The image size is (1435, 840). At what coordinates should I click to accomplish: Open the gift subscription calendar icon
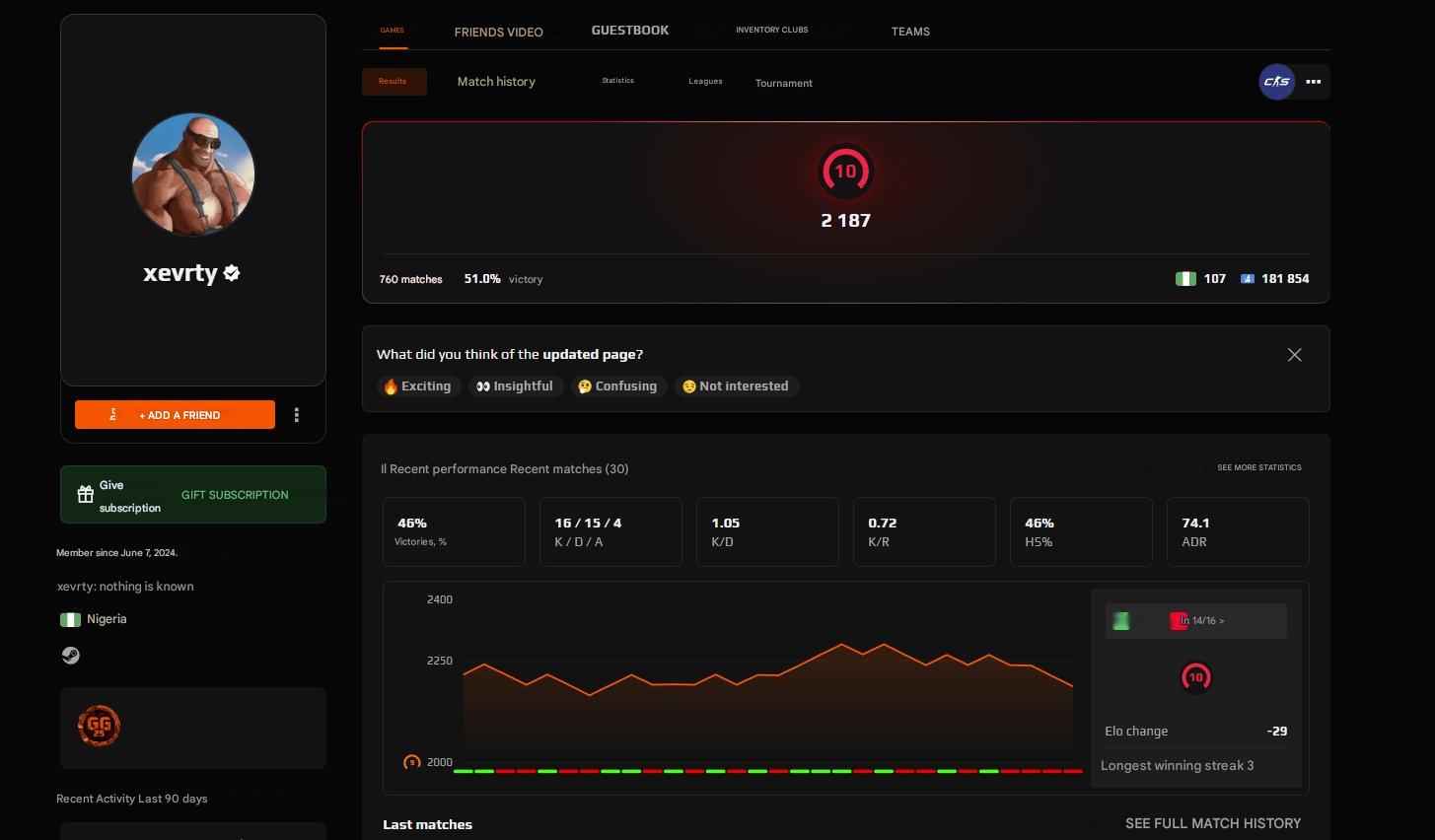click(86, 494)
